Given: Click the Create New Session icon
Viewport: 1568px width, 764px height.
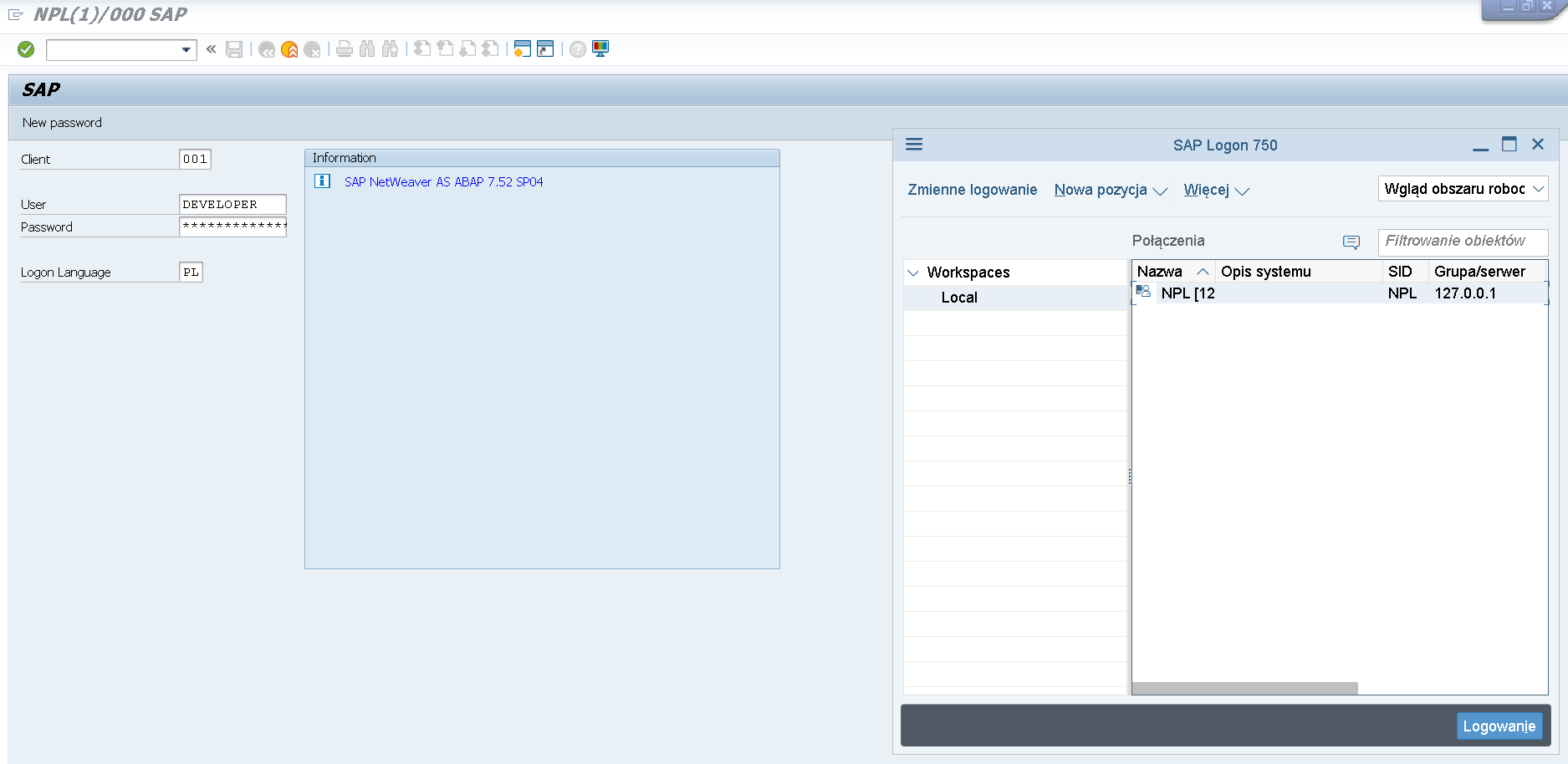Looking at the screenshot, I should click(x=523, y=49).
